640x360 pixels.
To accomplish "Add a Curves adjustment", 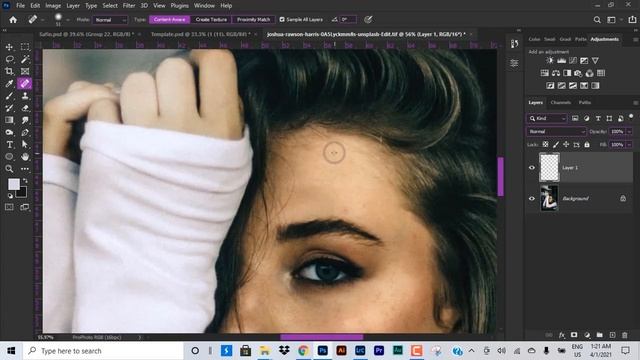I will [573, 60].
